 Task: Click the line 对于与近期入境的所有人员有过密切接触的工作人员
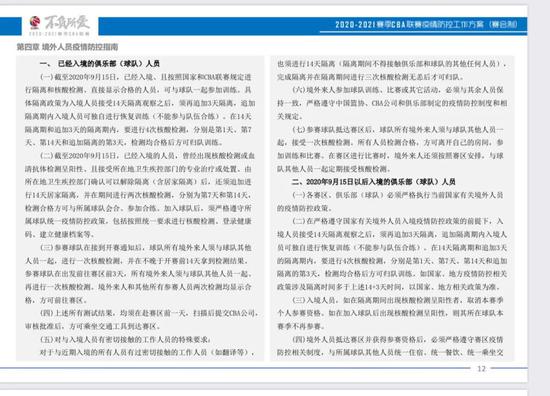[147, 352]
